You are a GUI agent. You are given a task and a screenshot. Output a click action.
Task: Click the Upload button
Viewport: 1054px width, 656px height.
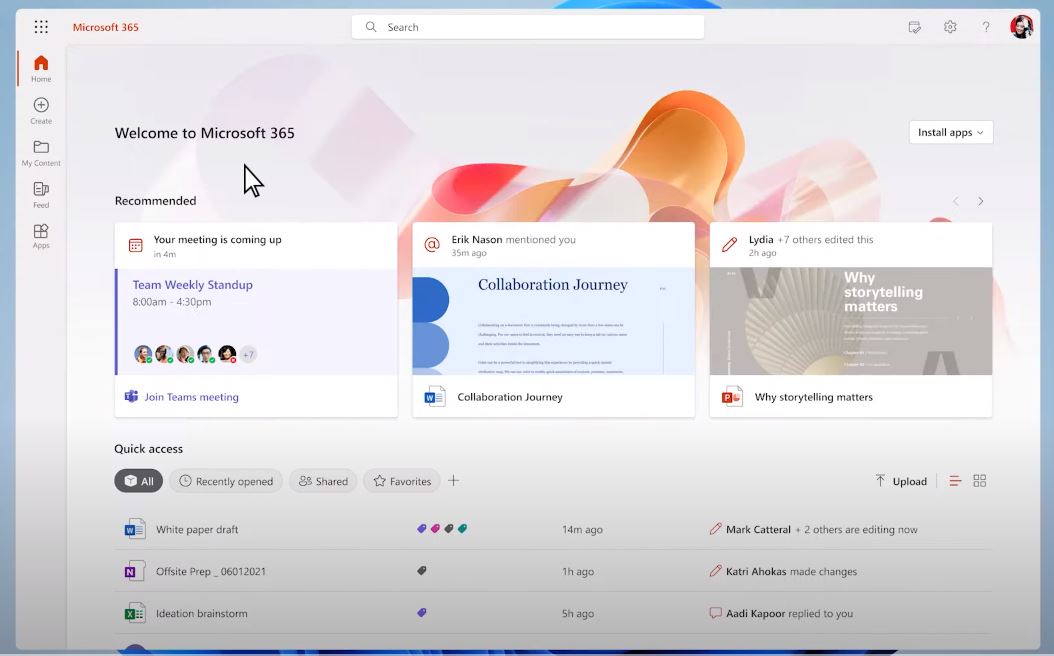901,481
